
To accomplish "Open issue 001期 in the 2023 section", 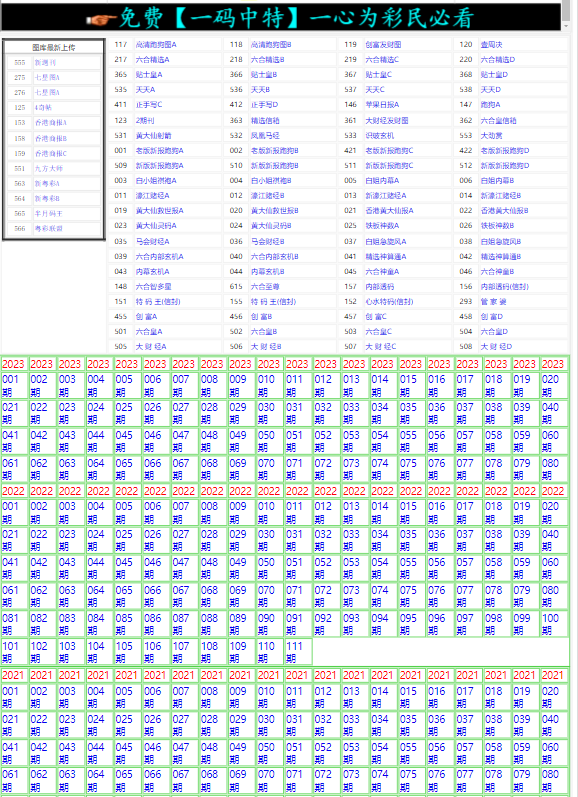I will pos(14,386).
